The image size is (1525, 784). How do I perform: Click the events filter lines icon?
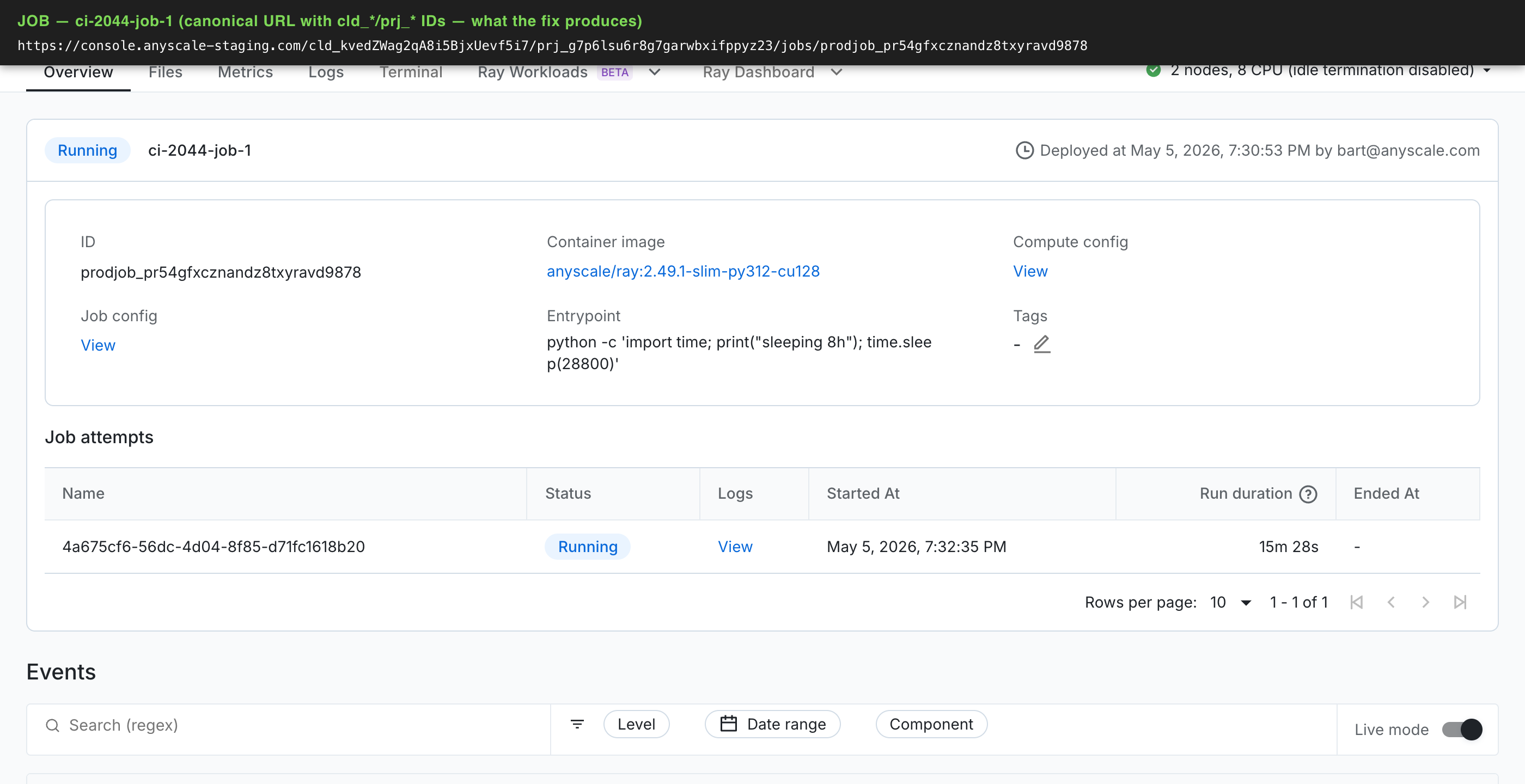coord(577,724)
